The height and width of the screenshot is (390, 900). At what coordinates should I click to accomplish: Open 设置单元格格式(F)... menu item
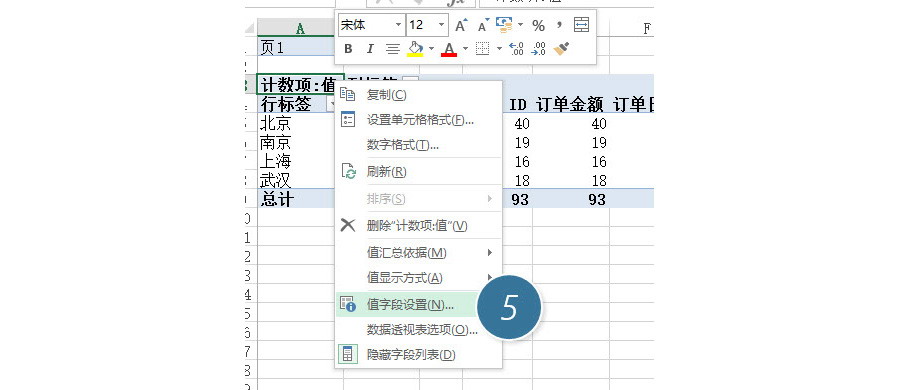(x=418, y=120)
